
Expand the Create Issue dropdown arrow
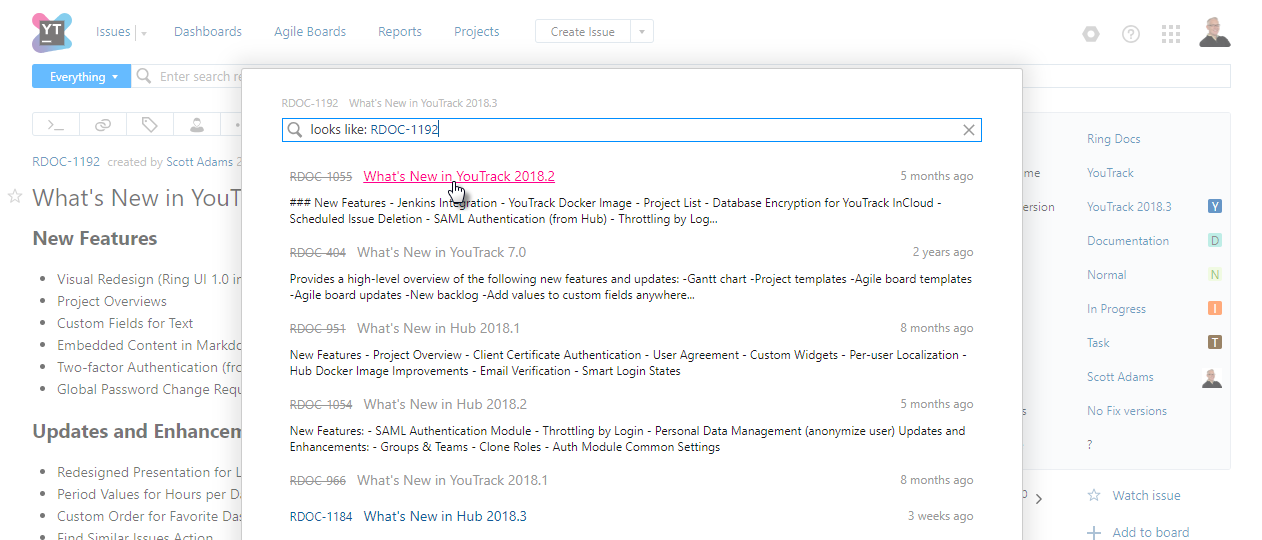[642, 32]
